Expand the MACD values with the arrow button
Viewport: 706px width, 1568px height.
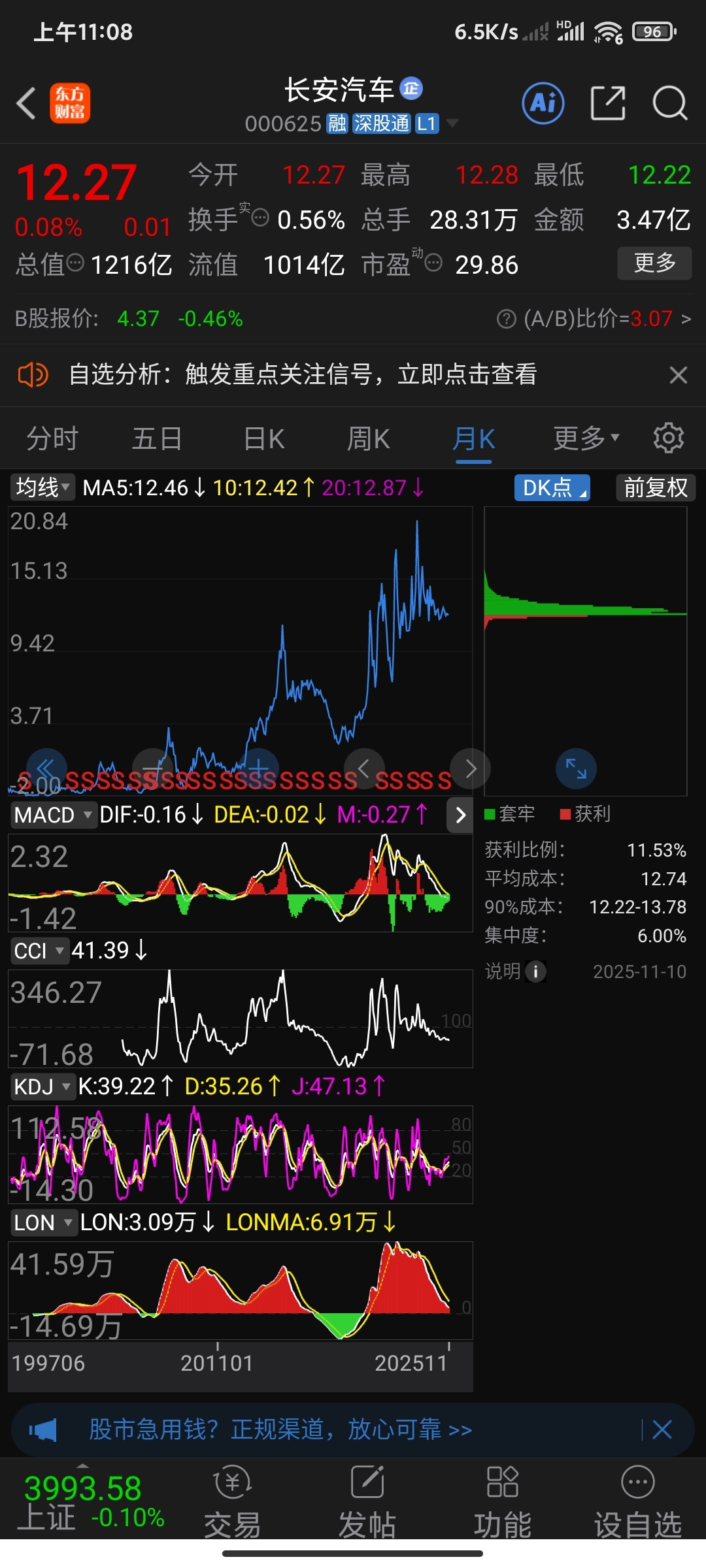coord(460,815)
